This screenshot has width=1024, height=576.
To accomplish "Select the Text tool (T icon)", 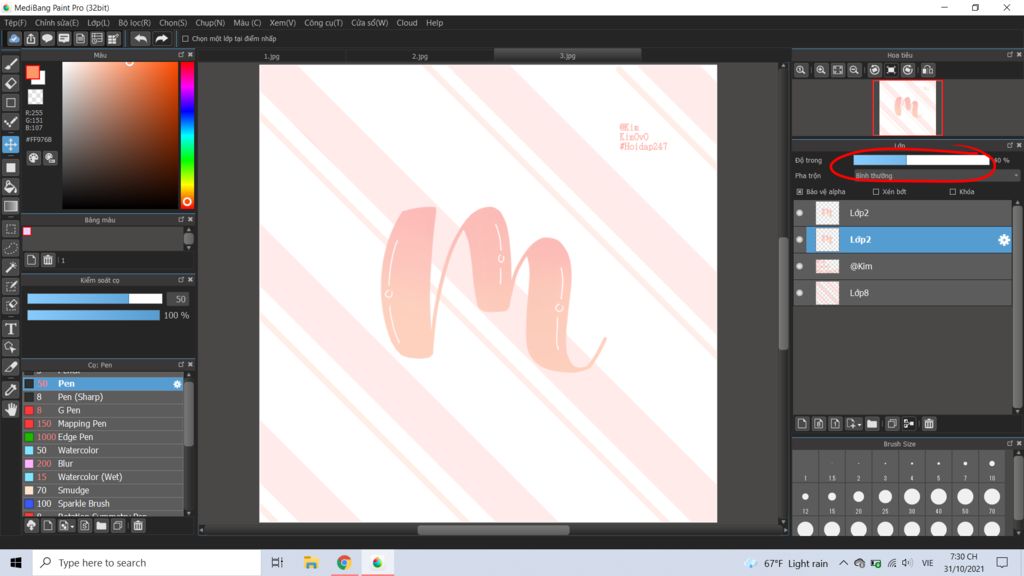I will click(x=10, y=328).
